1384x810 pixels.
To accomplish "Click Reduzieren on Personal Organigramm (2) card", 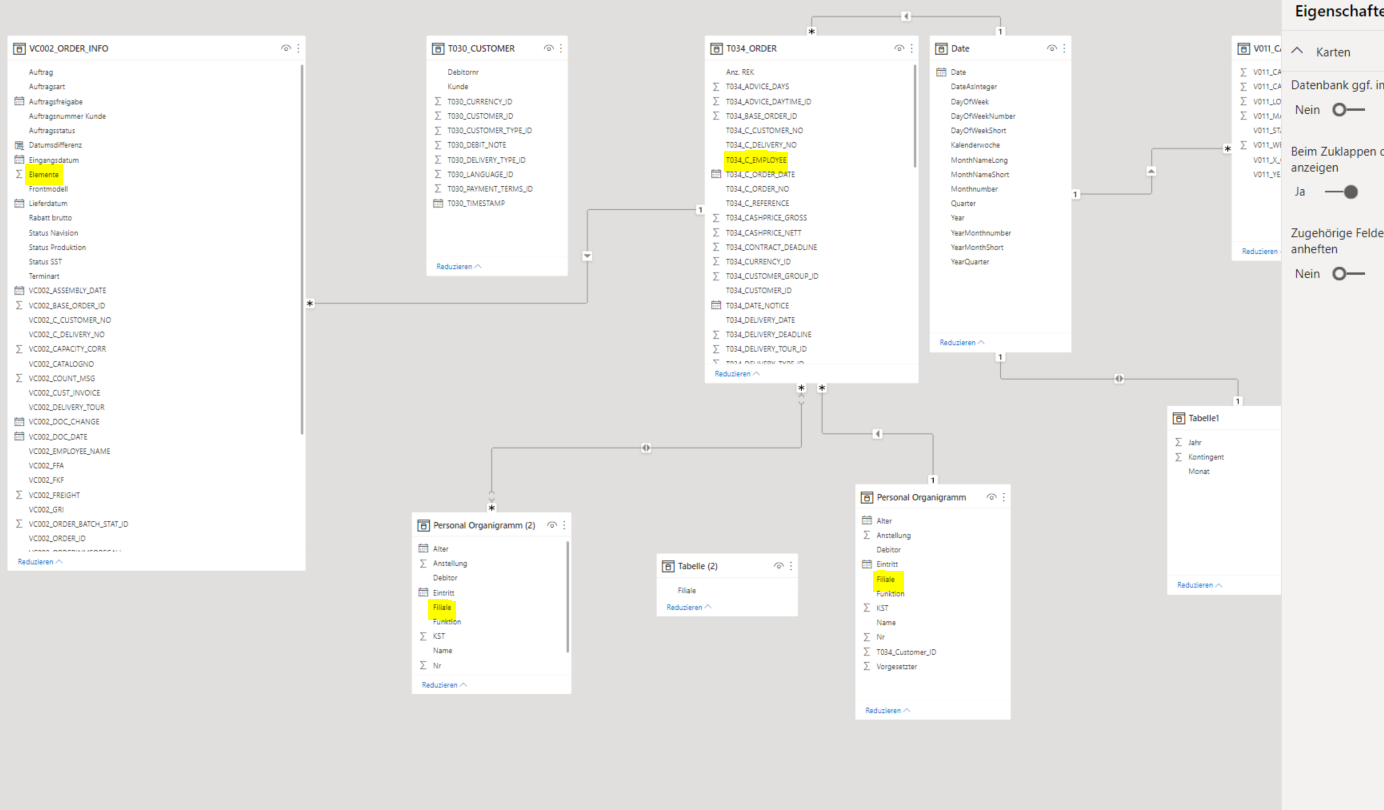I will point(445,685).
